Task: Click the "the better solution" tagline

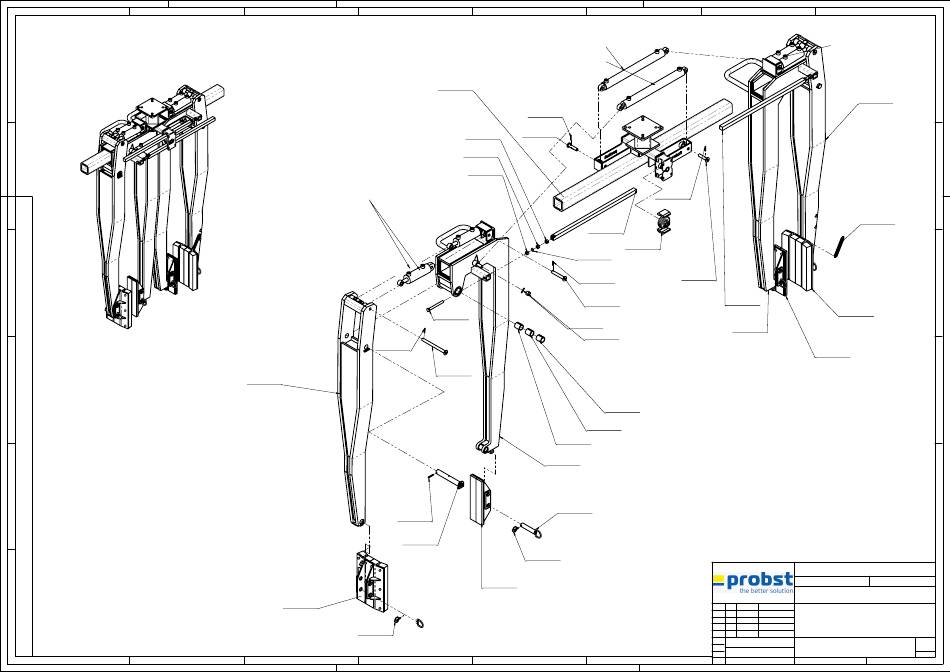Action: (x=766, y=591)
